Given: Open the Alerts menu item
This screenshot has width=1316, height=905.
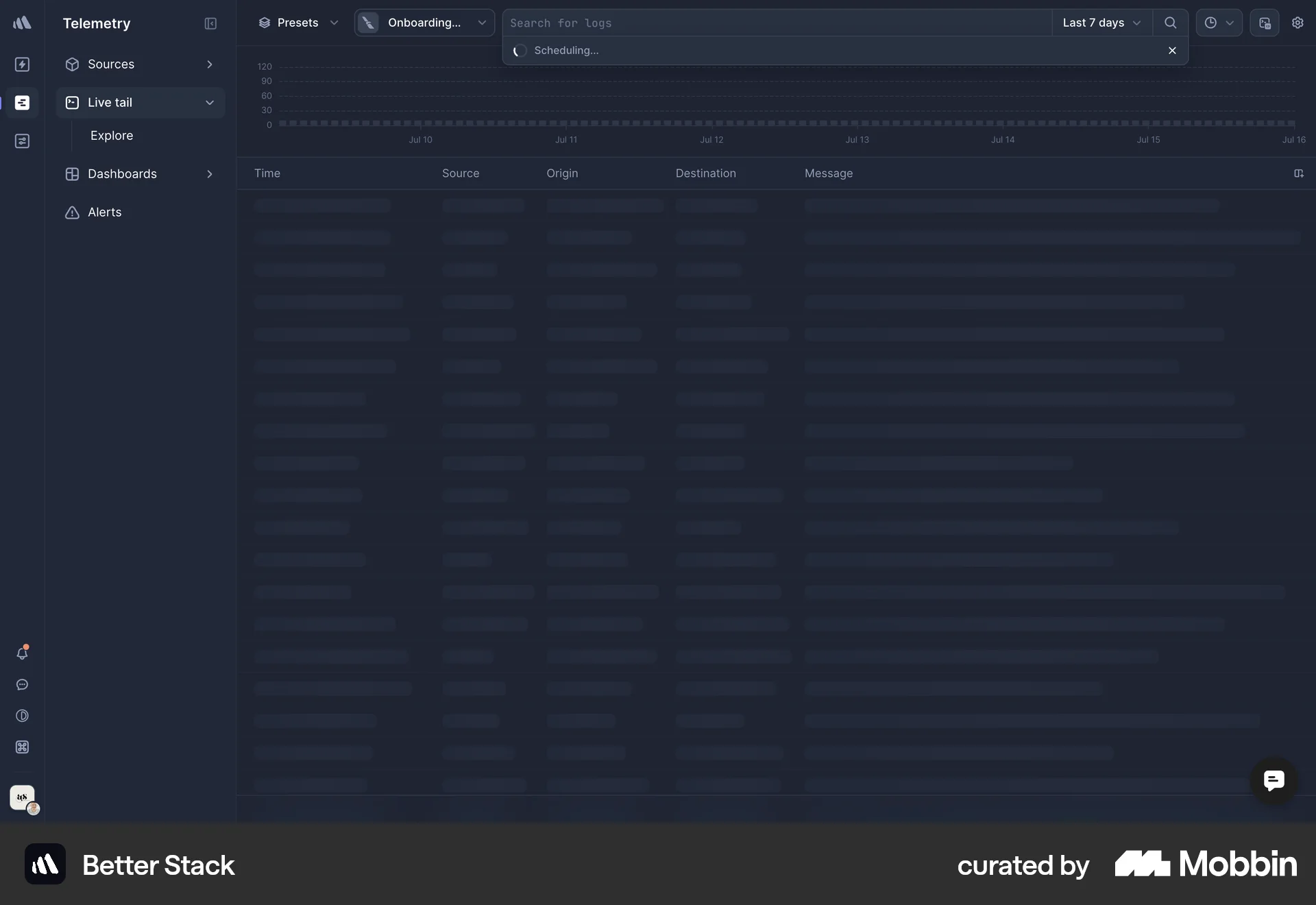Looking at the screenshot, I should click(104, 213).
